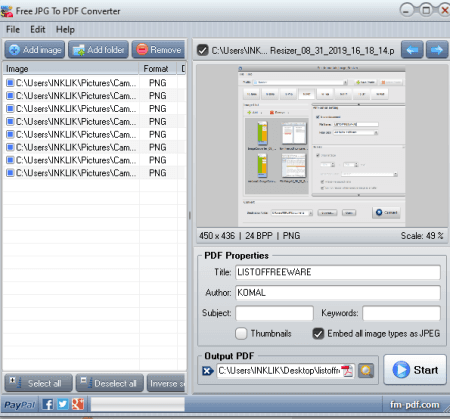Select the first PNG file row in list
450x419 pixels.
pyautogui.click(x=95, y=83)
